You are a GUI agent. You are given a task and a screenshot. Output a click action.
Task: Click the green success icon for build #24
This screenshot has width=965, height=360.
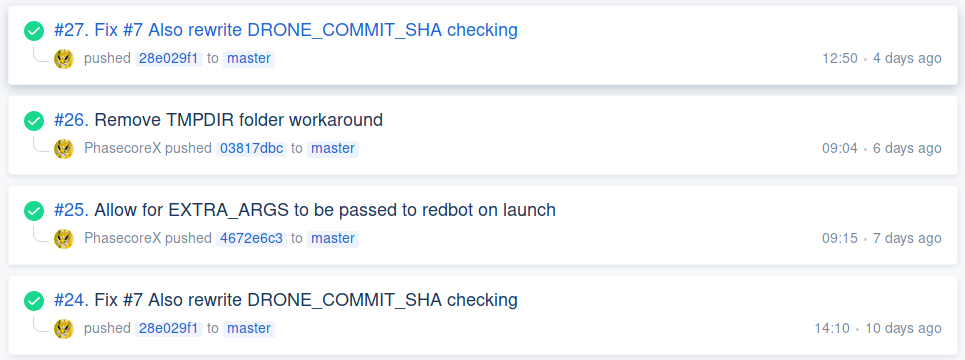click(34, 300)
